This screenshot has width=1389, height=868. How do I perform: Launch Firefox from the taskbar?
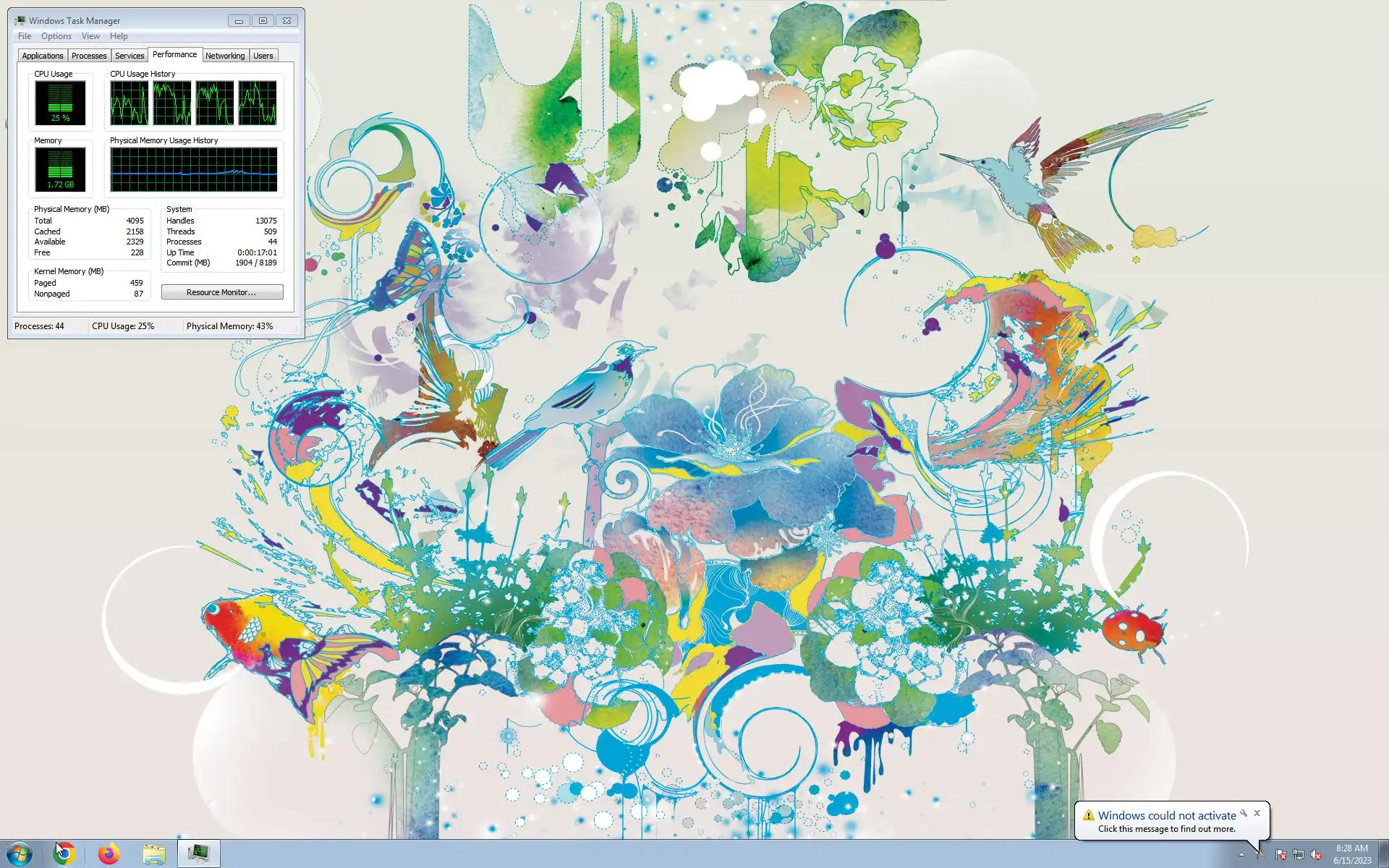pyautogui.click(x=109, y=854)
